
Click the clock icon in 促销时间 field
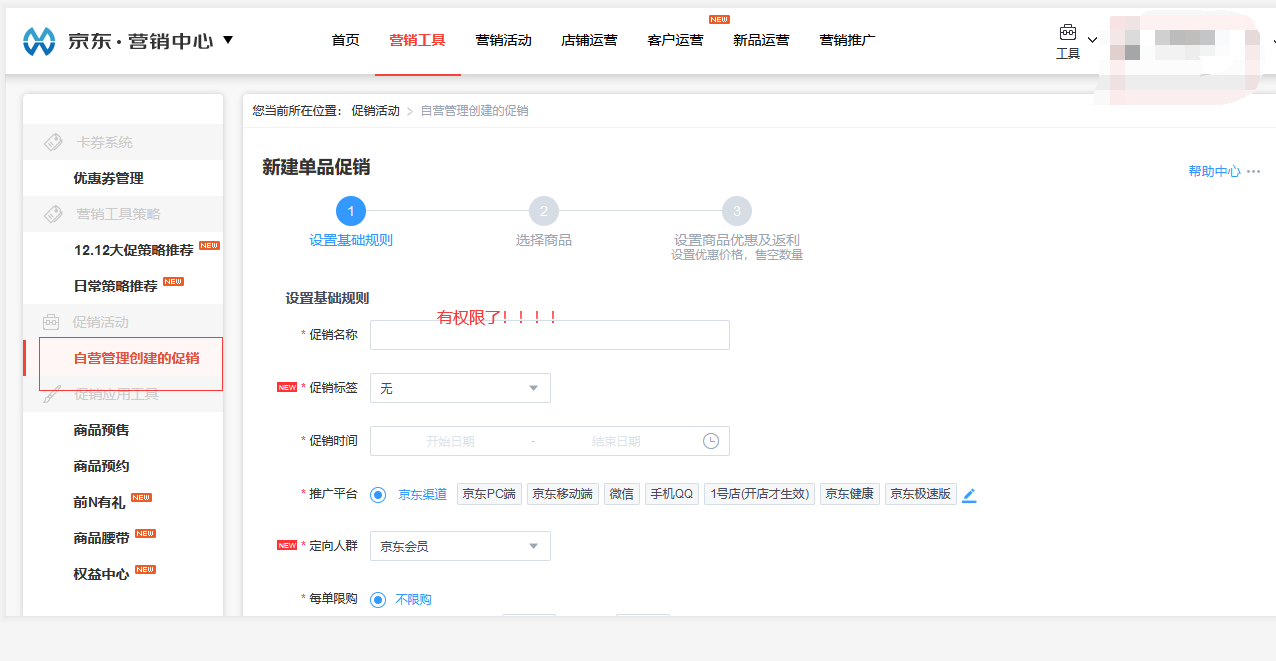710,441
